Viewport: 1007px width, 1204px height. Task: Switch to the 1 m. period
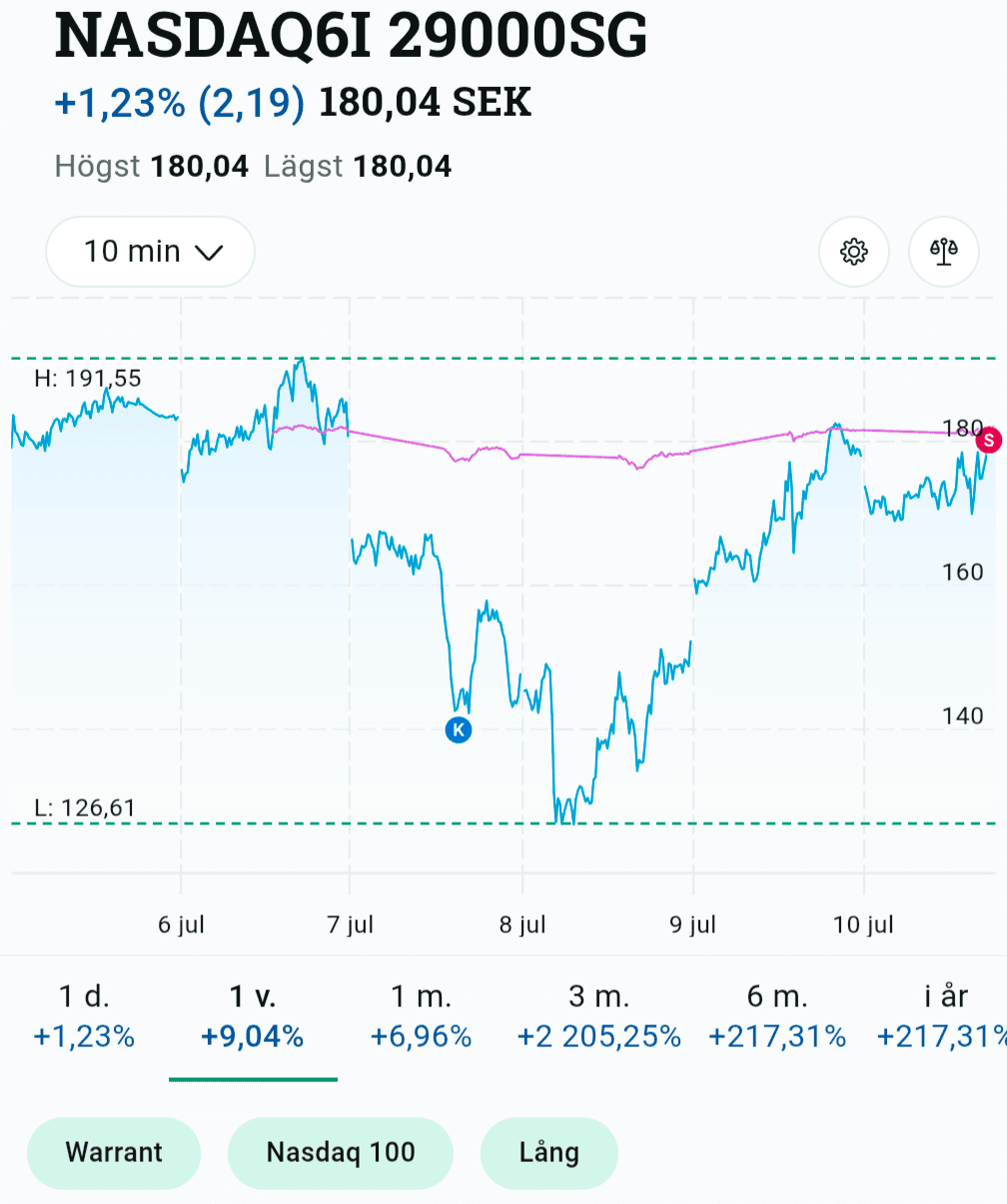pos(421,1016)
